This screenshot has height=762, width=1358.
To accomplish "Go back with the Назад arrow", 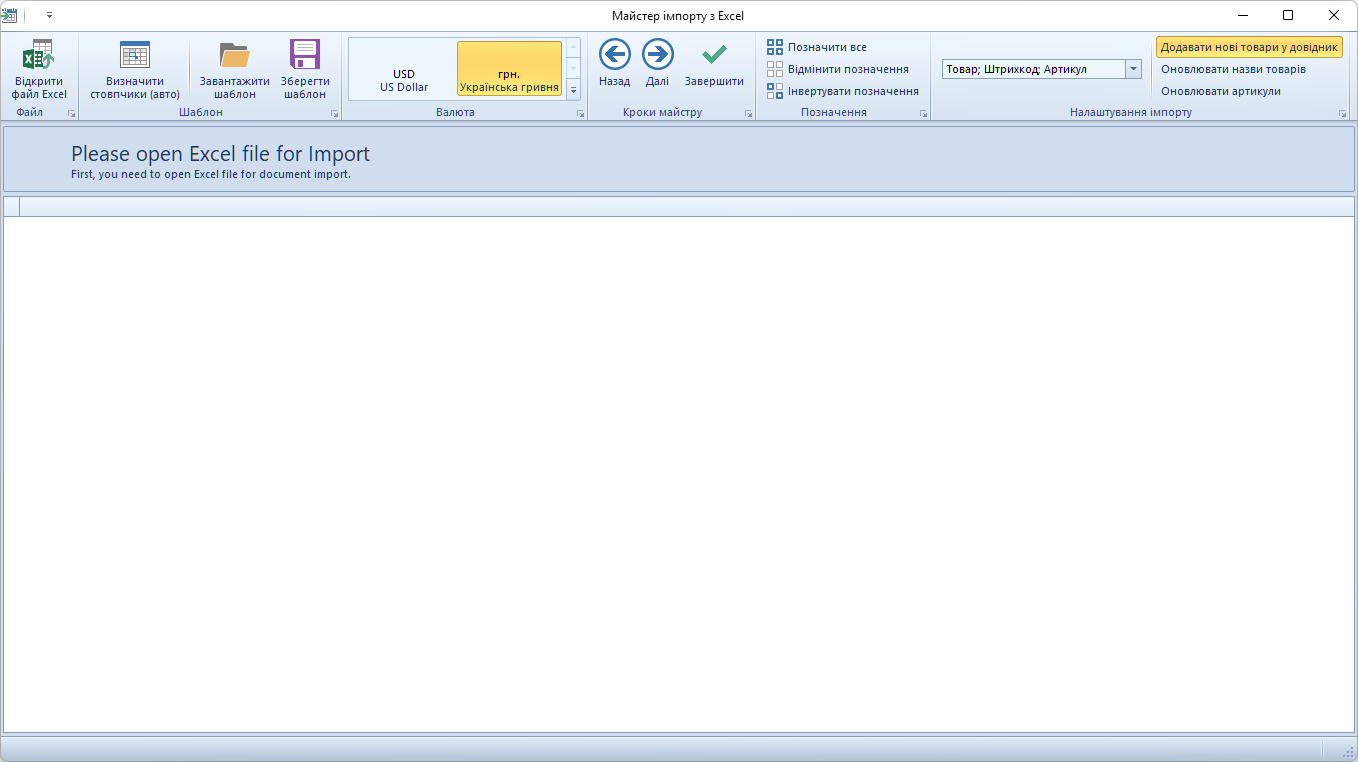I will pyautogui.click(x=614, y=64).
